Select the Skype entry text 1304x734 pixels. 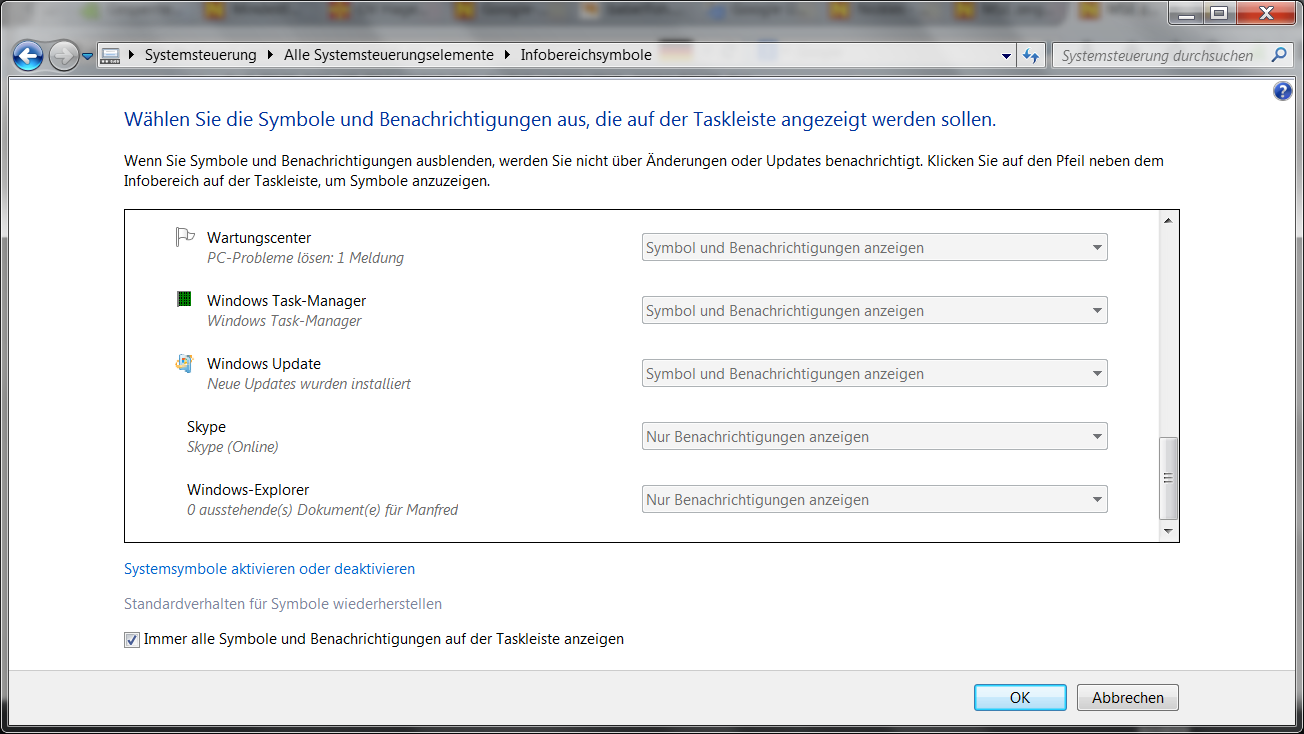[206, 427]
